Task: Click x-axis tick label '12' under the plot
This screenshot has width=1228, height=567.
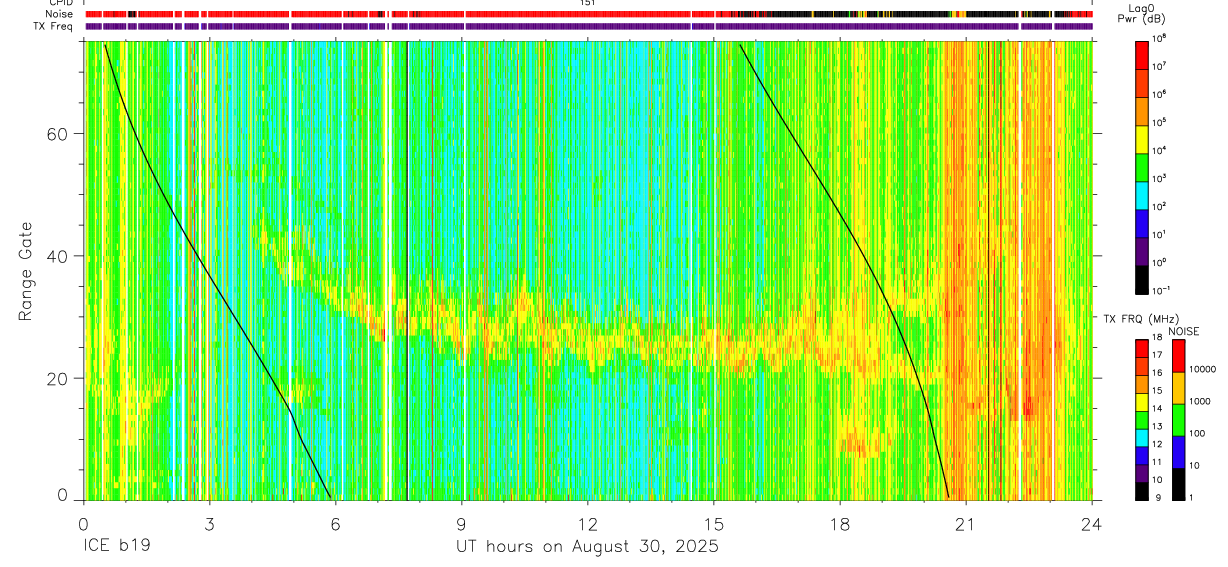Action: 588,523
